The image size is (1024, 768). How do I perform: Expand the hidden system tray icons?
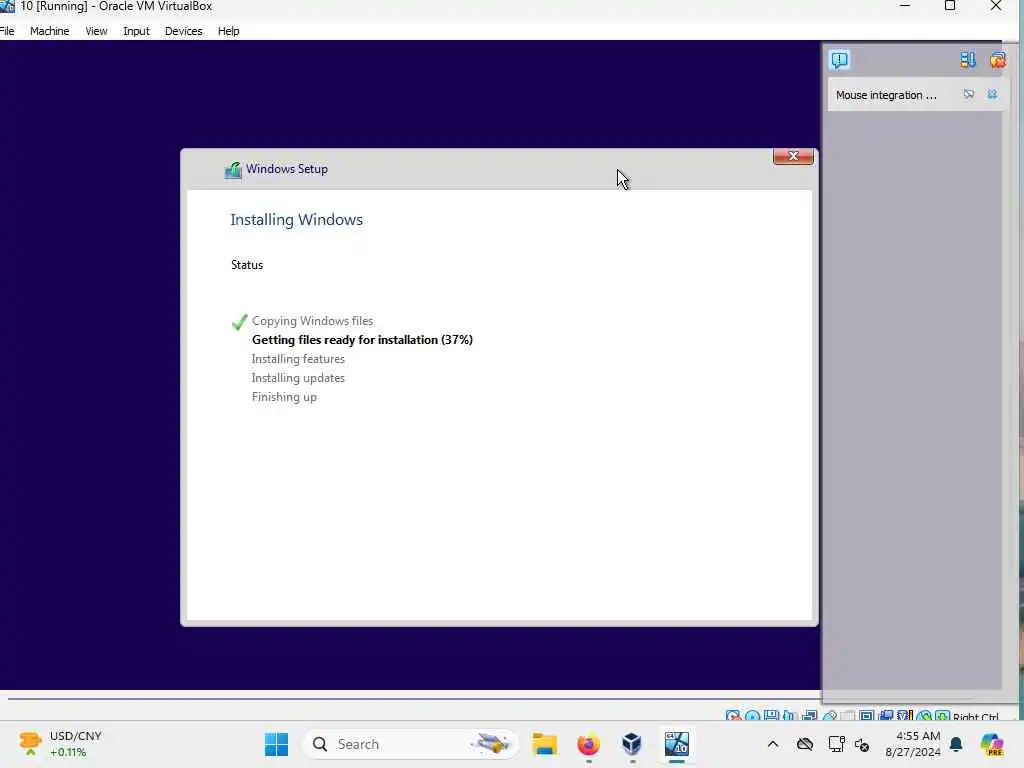pos(773,744)
